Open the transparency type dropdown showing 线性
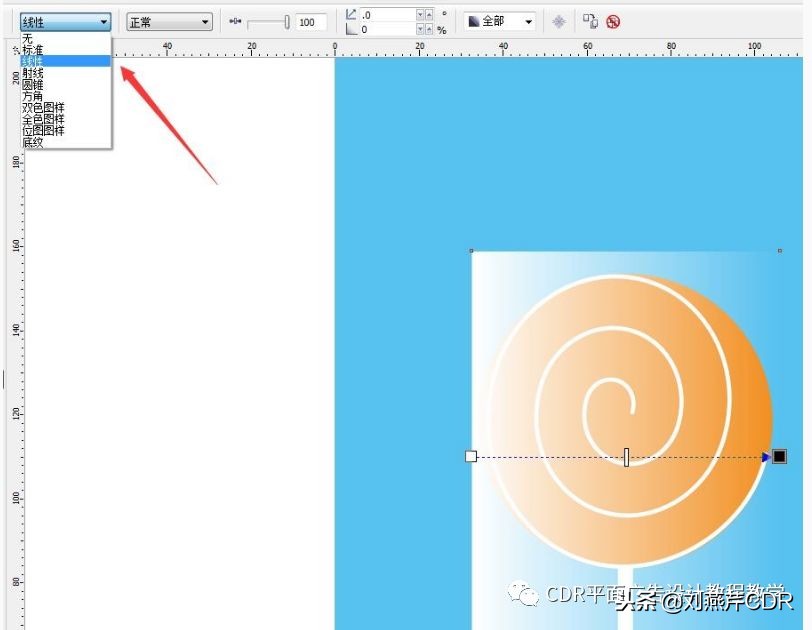This screenshot has height=630, width=812. point(65,22)
